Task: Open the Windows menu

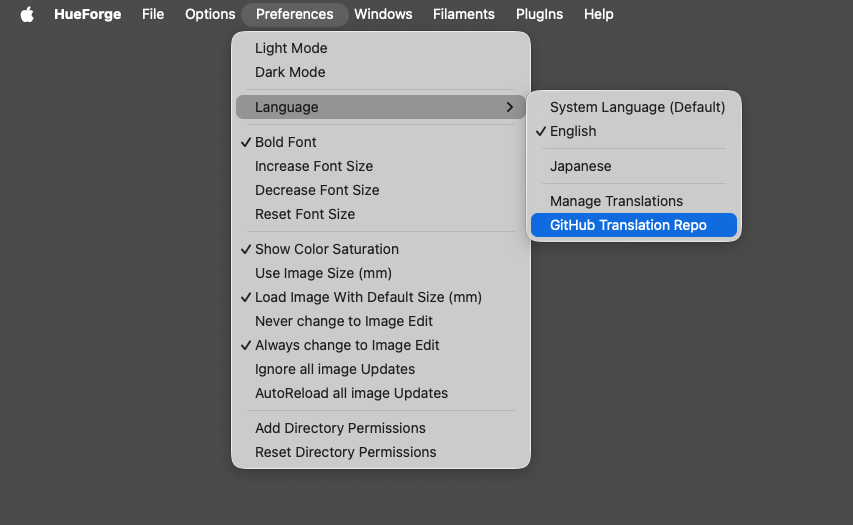Action: [383, 14]
